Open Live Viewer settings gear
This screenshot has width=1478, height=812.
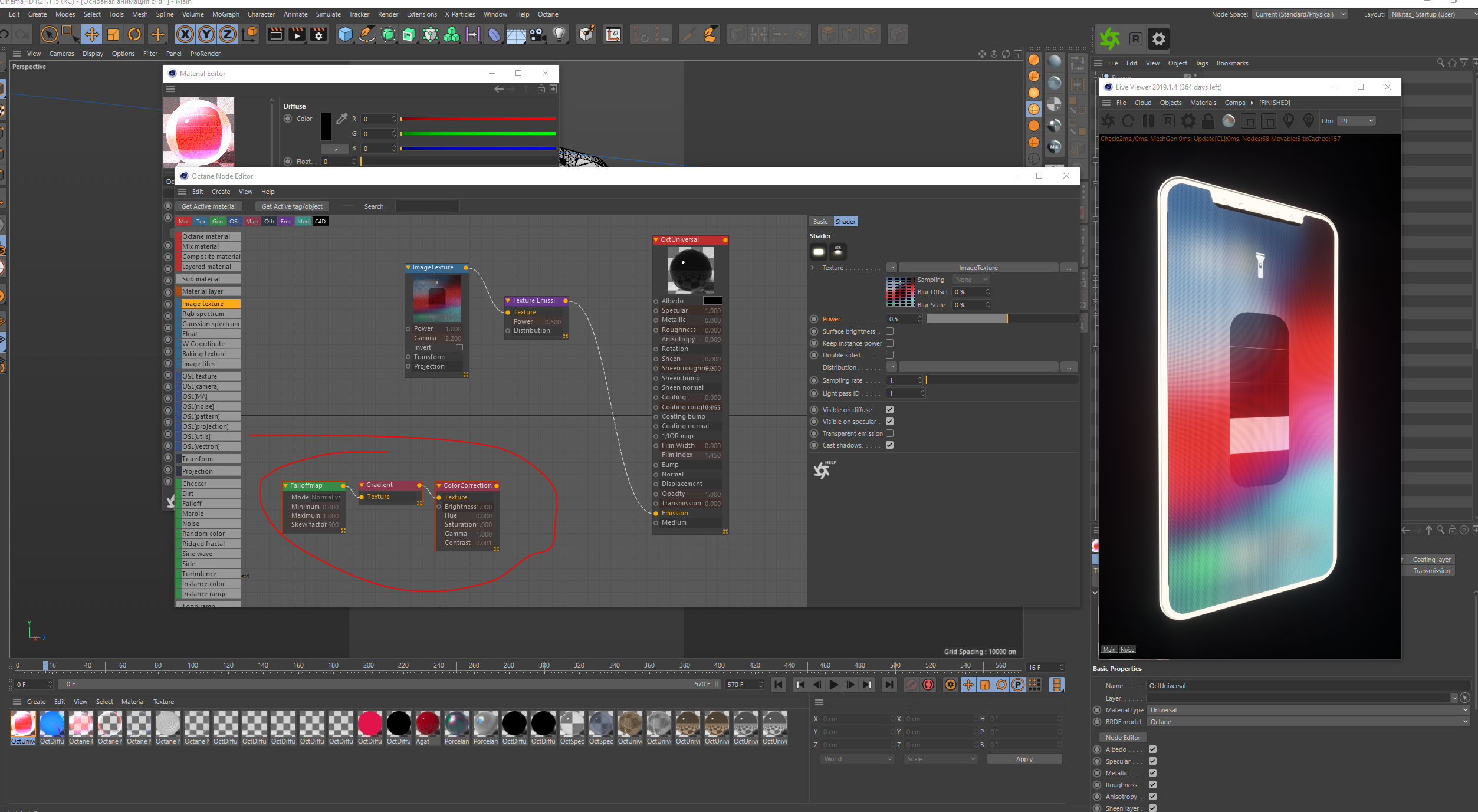pyautogui.click(x=1188, y=121)
